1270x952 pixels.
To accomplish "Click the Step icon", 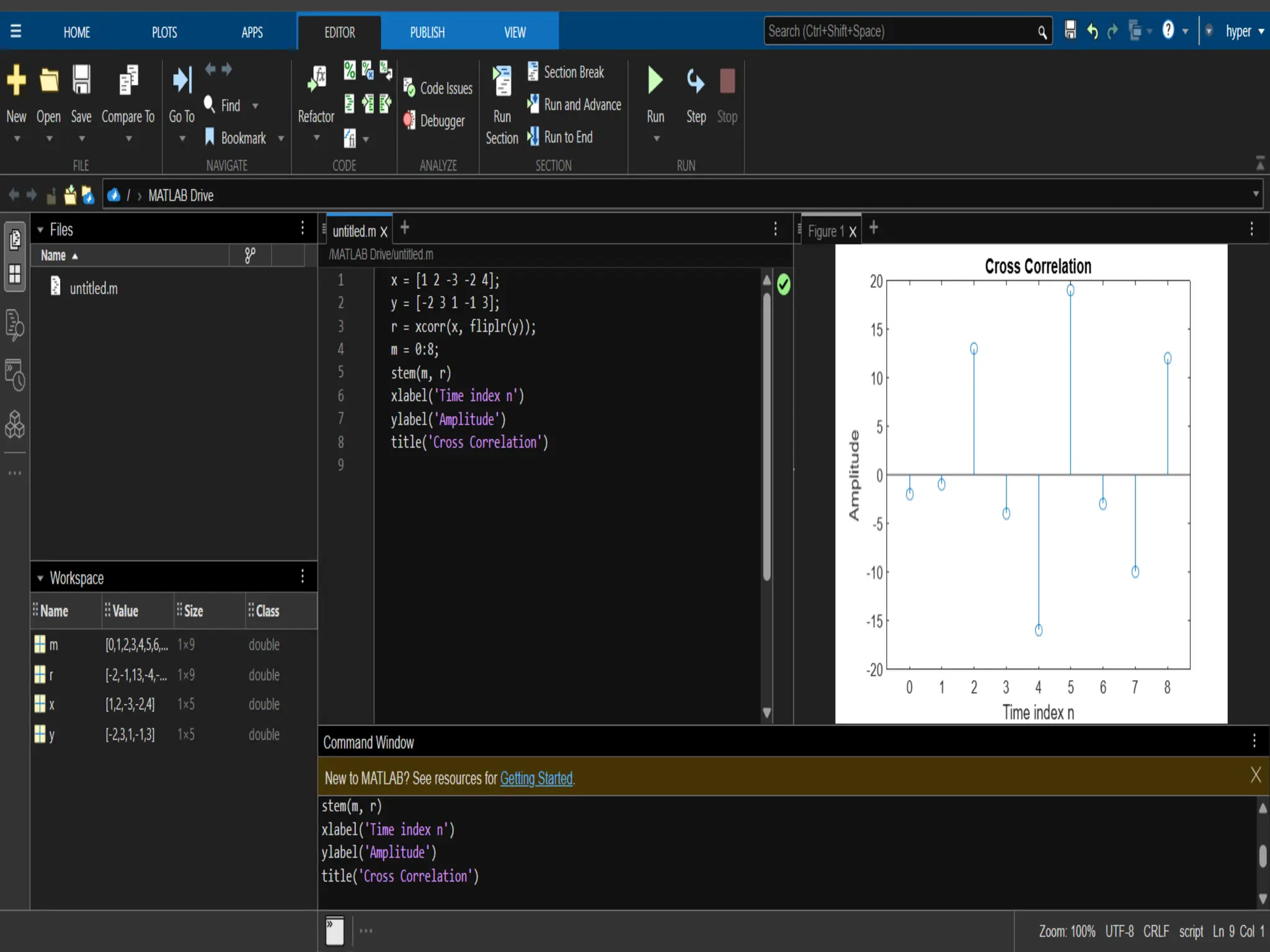I will pos(695,81).
